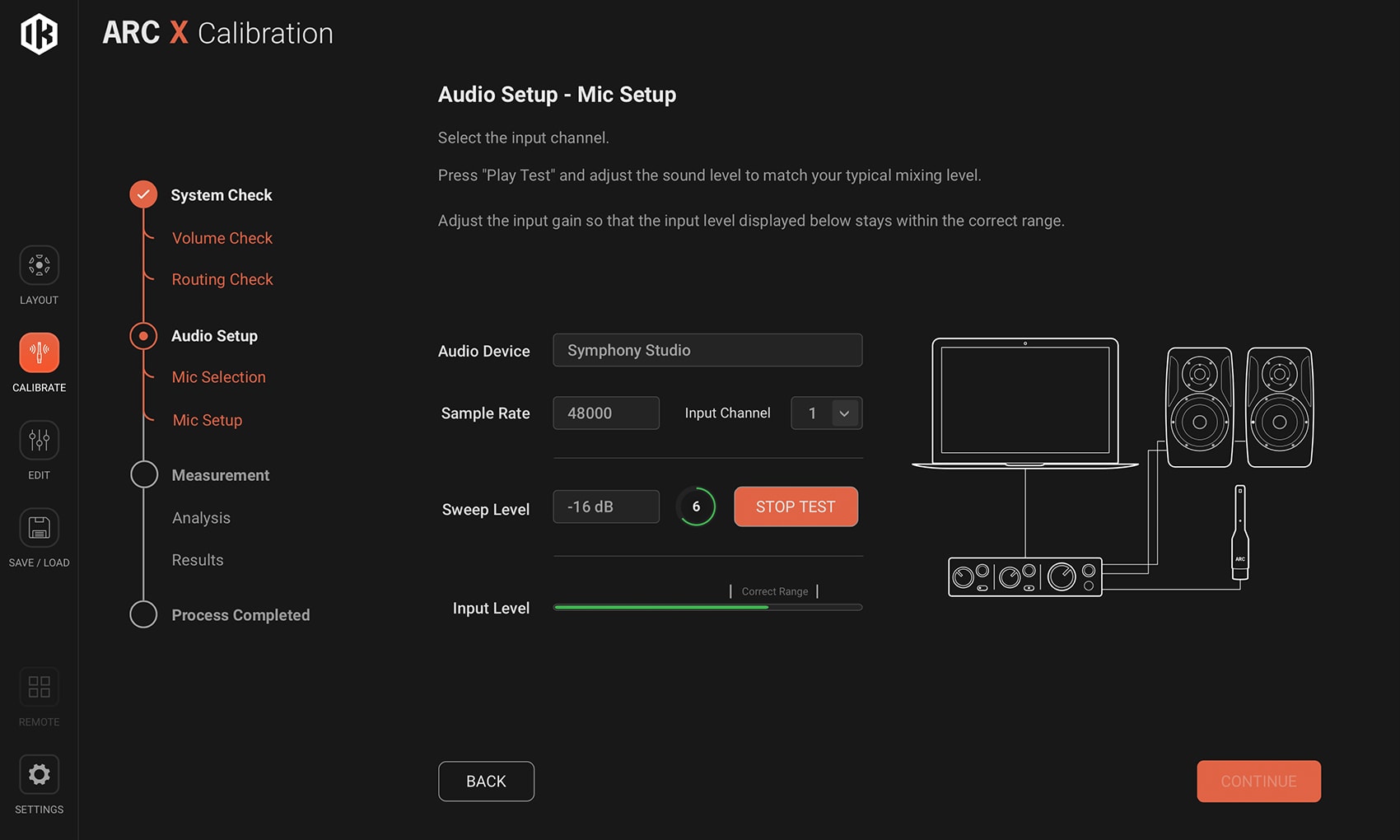Click the IK Multimedia logo icon
This screenshot has height=840, width=1400.
(39, 34)
